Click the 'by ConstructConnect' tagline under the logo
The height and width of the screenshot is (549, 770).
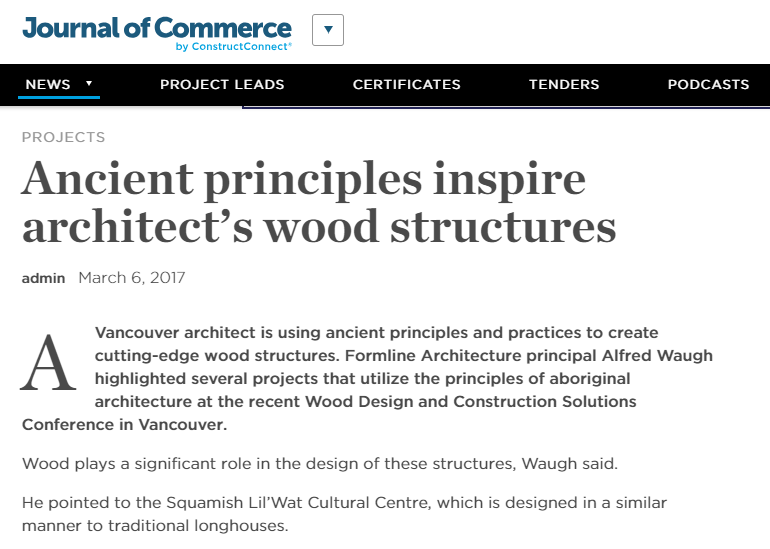coord(233,46)
